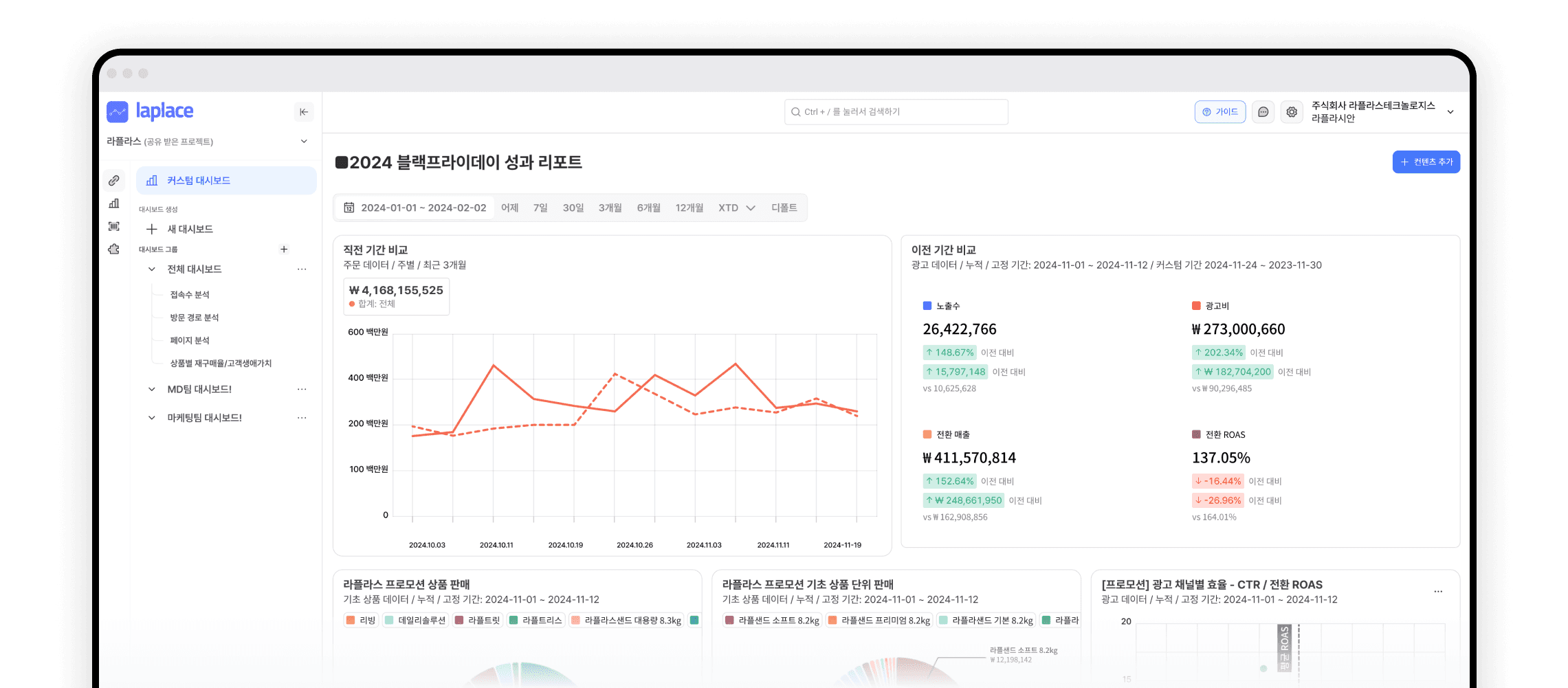This screenshot has width=1568, height=688.
Task: Select the 3개월 date preset
Action: pyautogui.click(x=610, y=208)
